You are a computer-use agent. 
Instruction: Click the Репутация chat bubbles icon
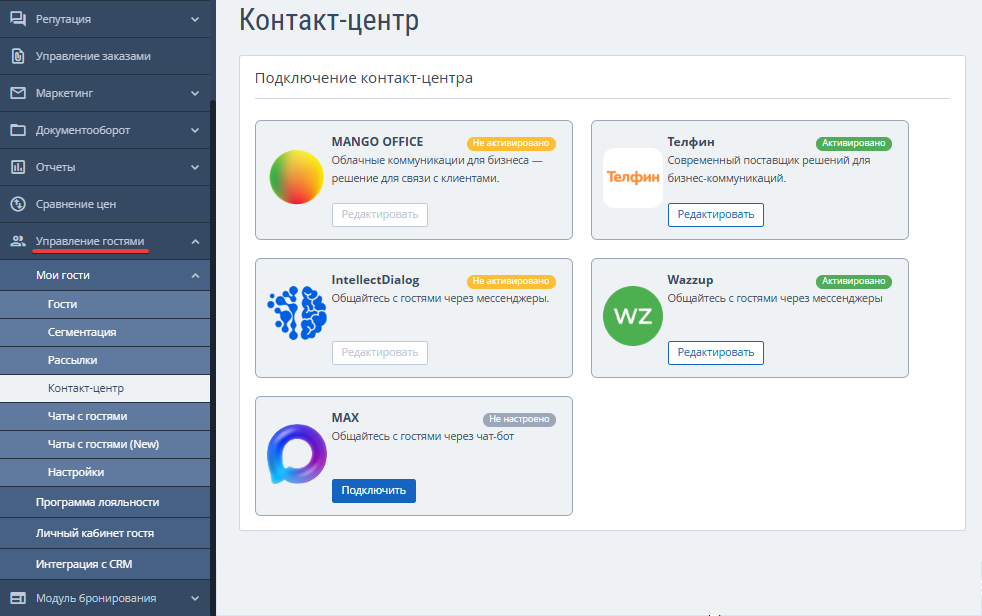pyautogui.click(x=18, y=19)
